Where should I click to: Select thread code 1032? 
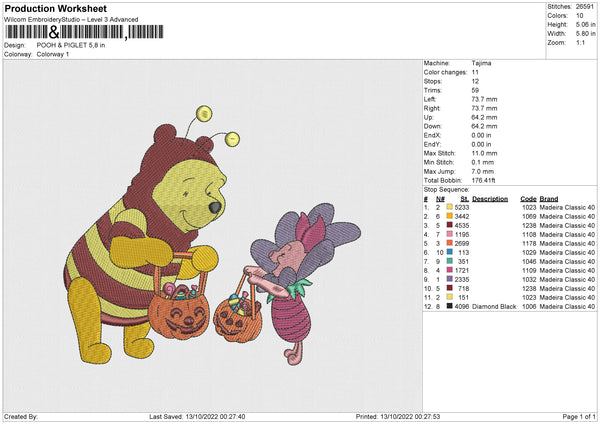coord(529,279)
